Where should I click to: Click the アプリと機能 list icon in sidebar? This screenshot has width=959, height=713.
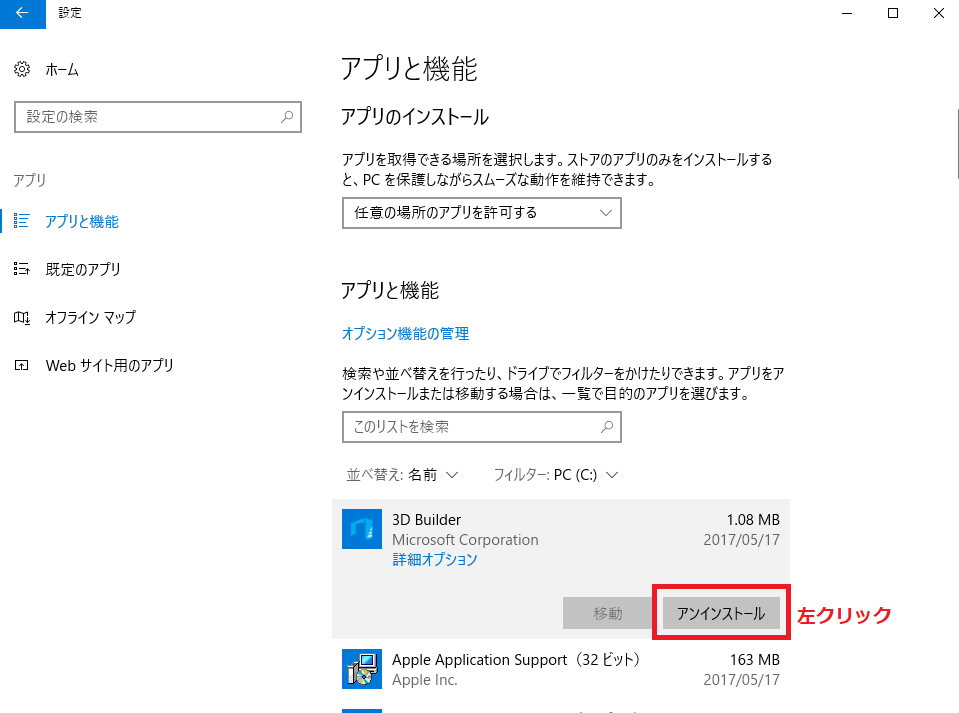tap(21, 221)
